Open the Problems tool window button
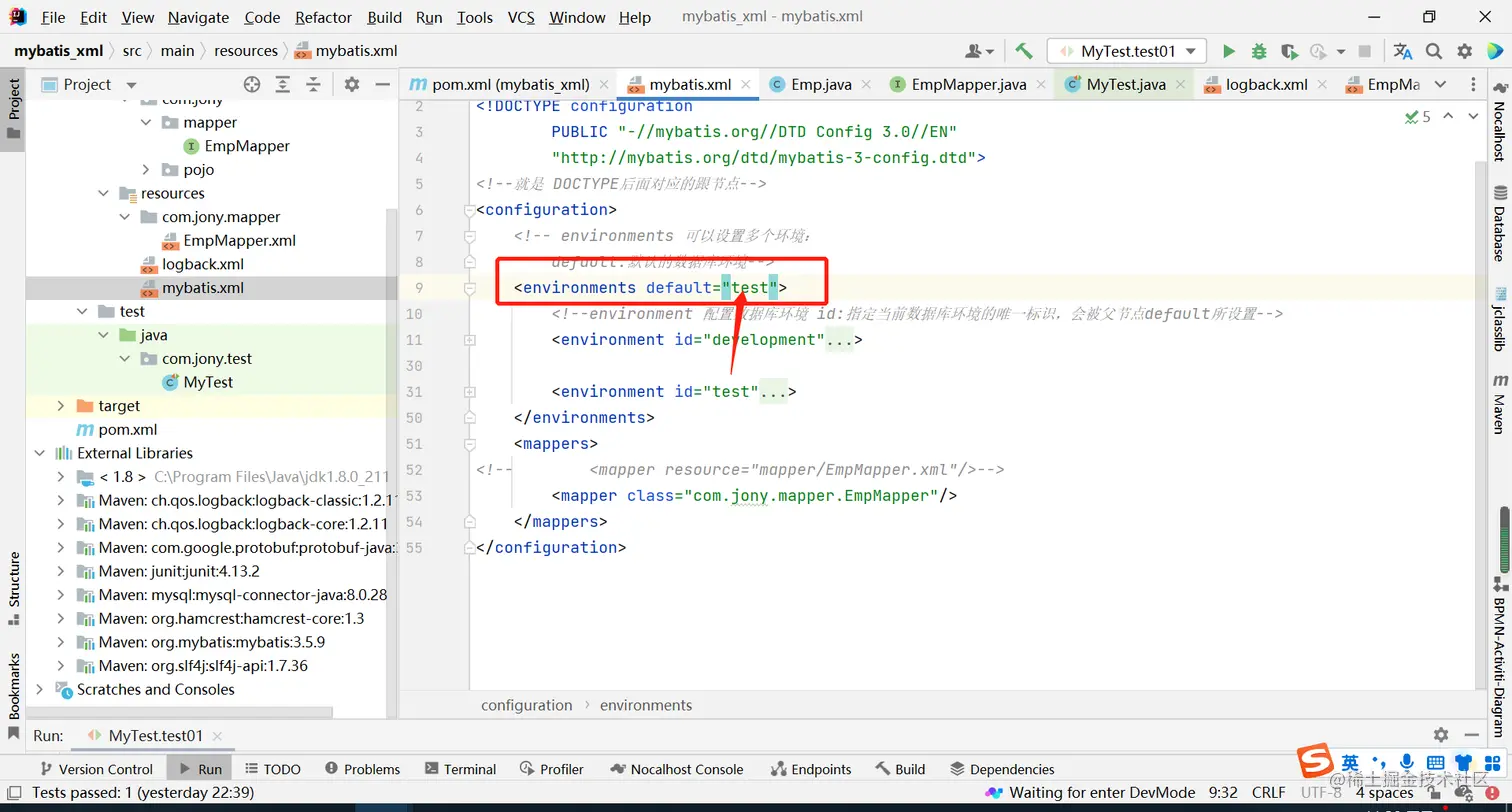This screenshot has height=812, width=1512. coord(362,769)
